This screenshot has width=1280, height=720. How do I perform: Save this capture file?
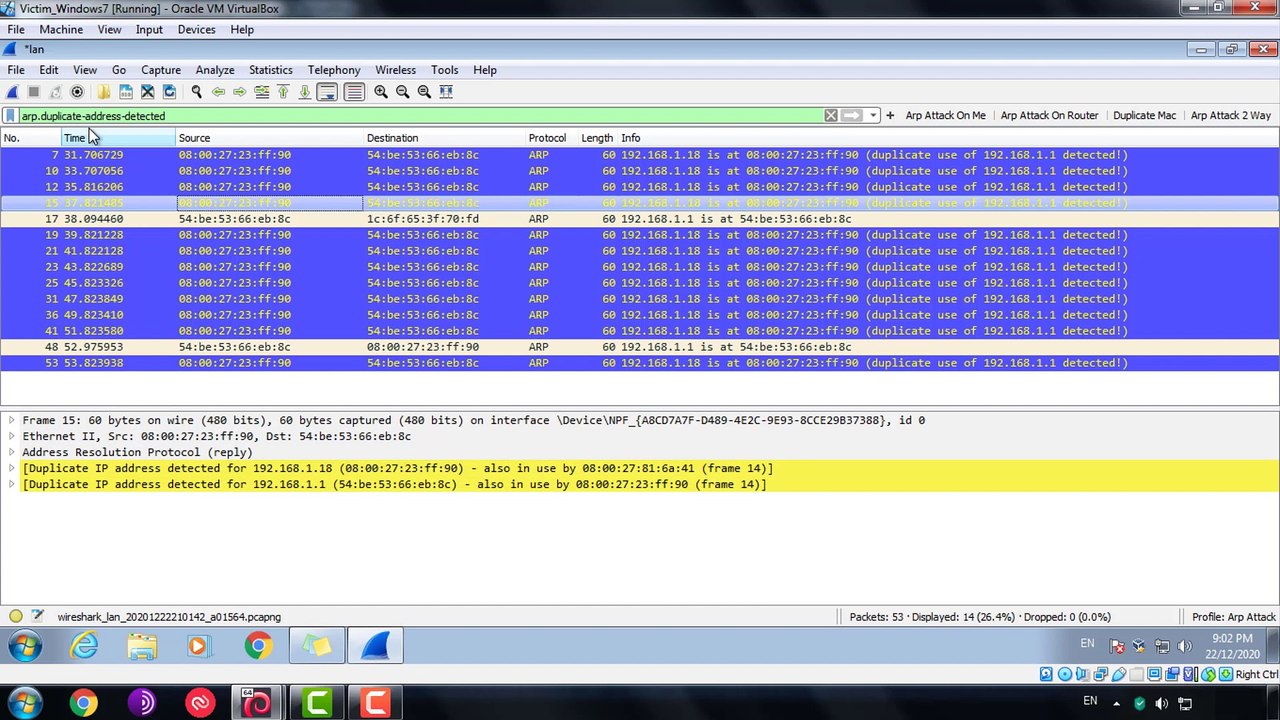click(126, 92)
